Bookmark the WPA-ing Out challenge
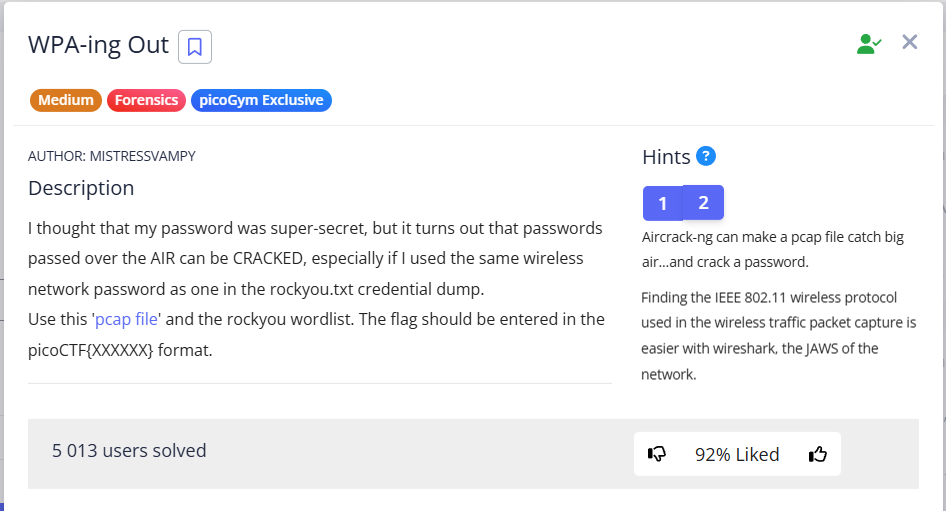Image resolution: width=946 pixels, height=511 pixels. 195,47
